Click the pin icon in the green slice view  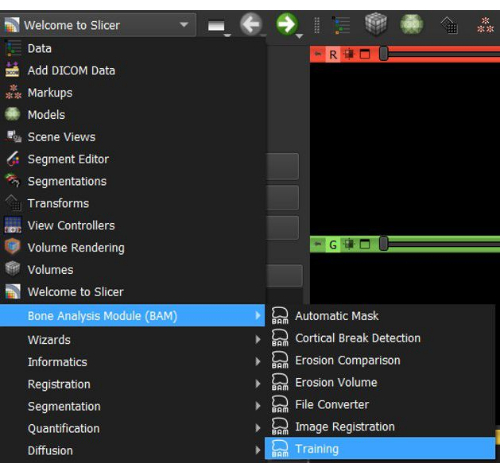pyautogui.click(x=318, y=244)
